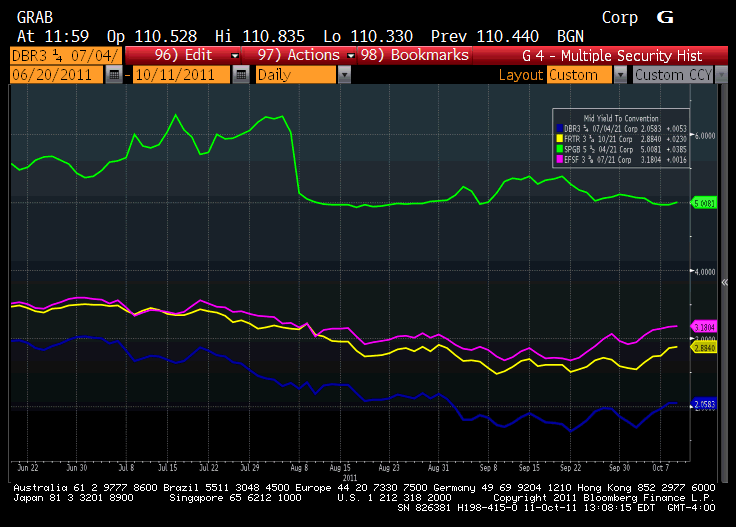Click the yellow FRTR legend color swatch
The image size is (736, 527).
coord(560,139)
